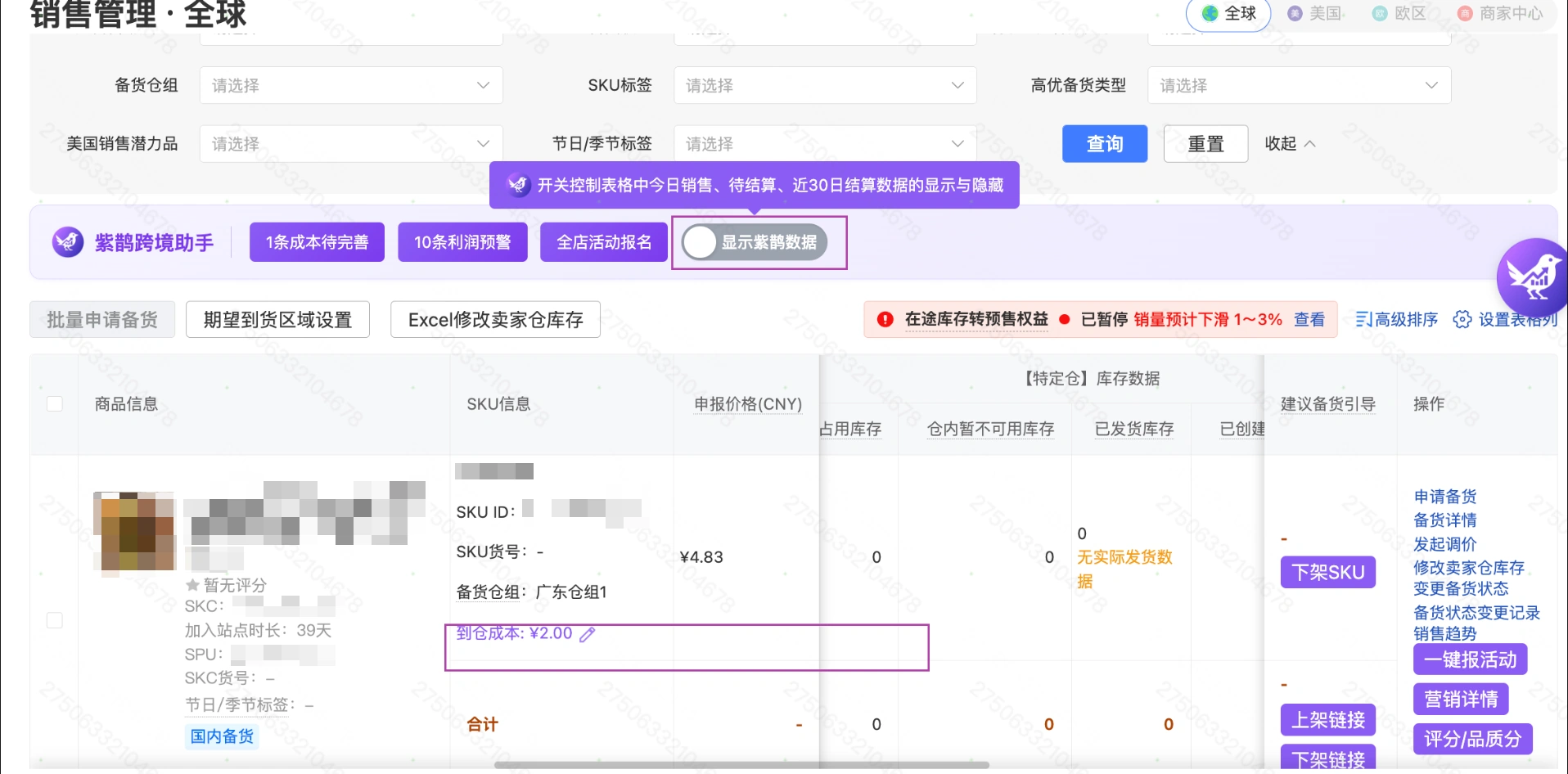The image size is (1568, 774).
Task: Click the 备货状态变更记录 link
Action: click(x=1477, y=613)
